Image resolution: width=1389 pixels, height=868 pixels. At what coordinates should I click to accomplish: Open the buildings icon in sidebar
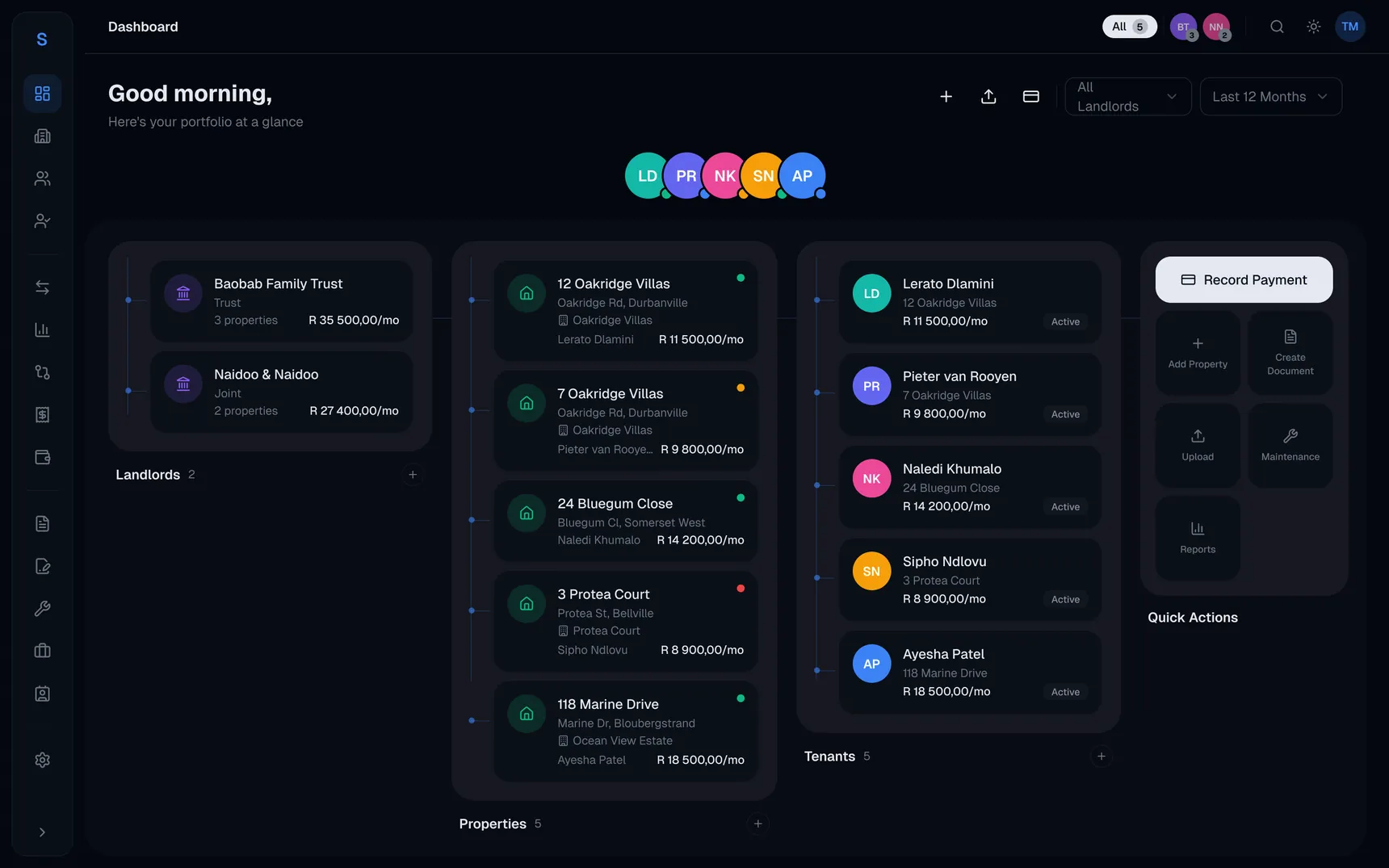tap(42, 136)
